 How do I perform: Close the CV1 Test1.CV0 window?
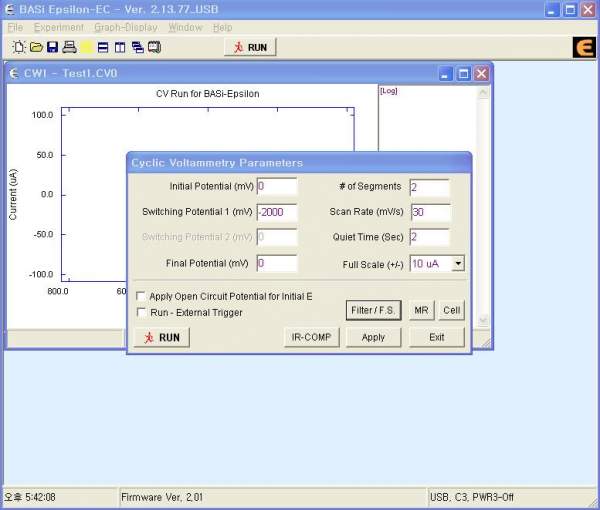(x=481, y=73)
